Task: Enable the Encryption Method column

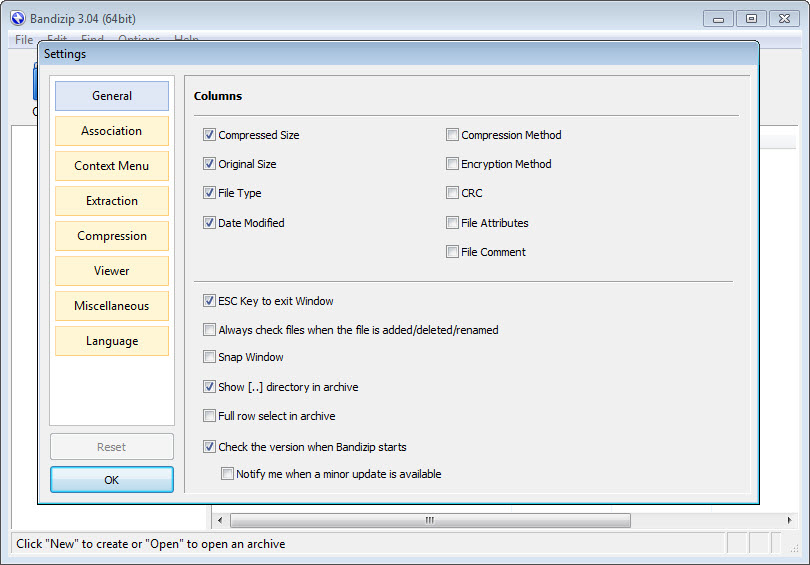Action: pos(452,164)
